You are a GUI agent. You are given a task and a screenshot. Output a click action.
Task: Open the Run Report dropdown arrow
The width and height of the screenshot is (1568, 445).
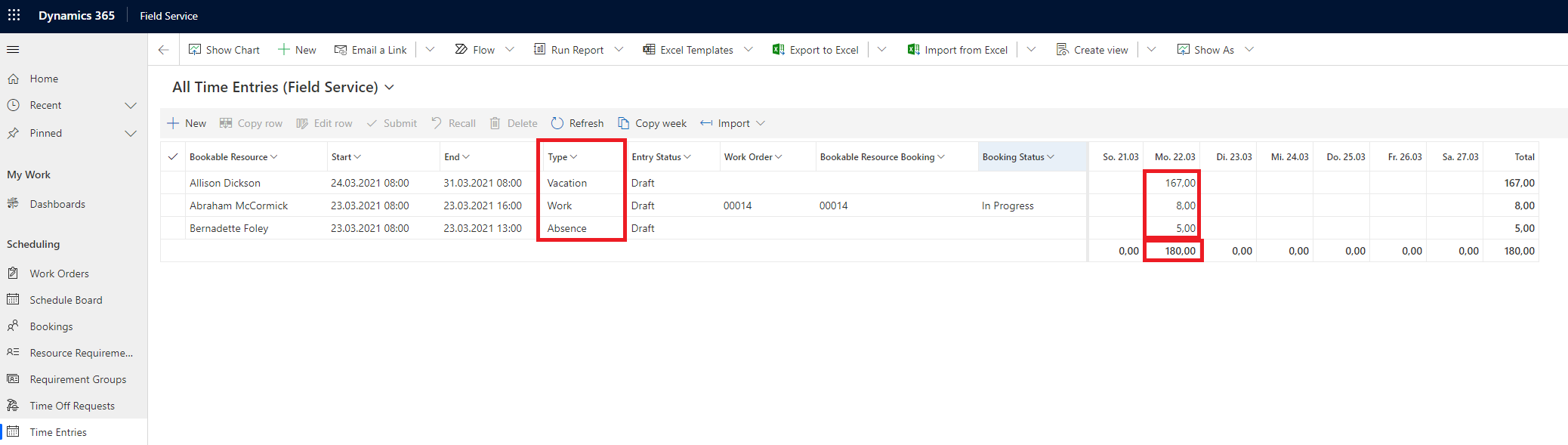619,49
